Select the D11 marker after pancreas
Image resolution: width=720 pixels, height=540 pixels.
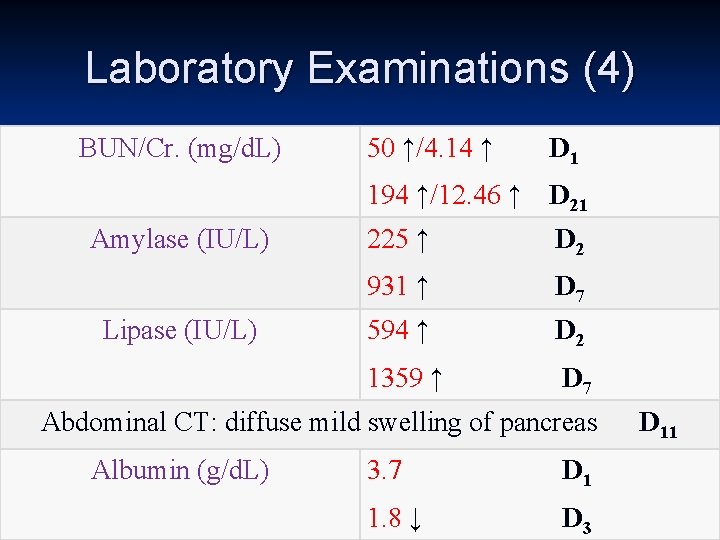(x=658, y=425)
